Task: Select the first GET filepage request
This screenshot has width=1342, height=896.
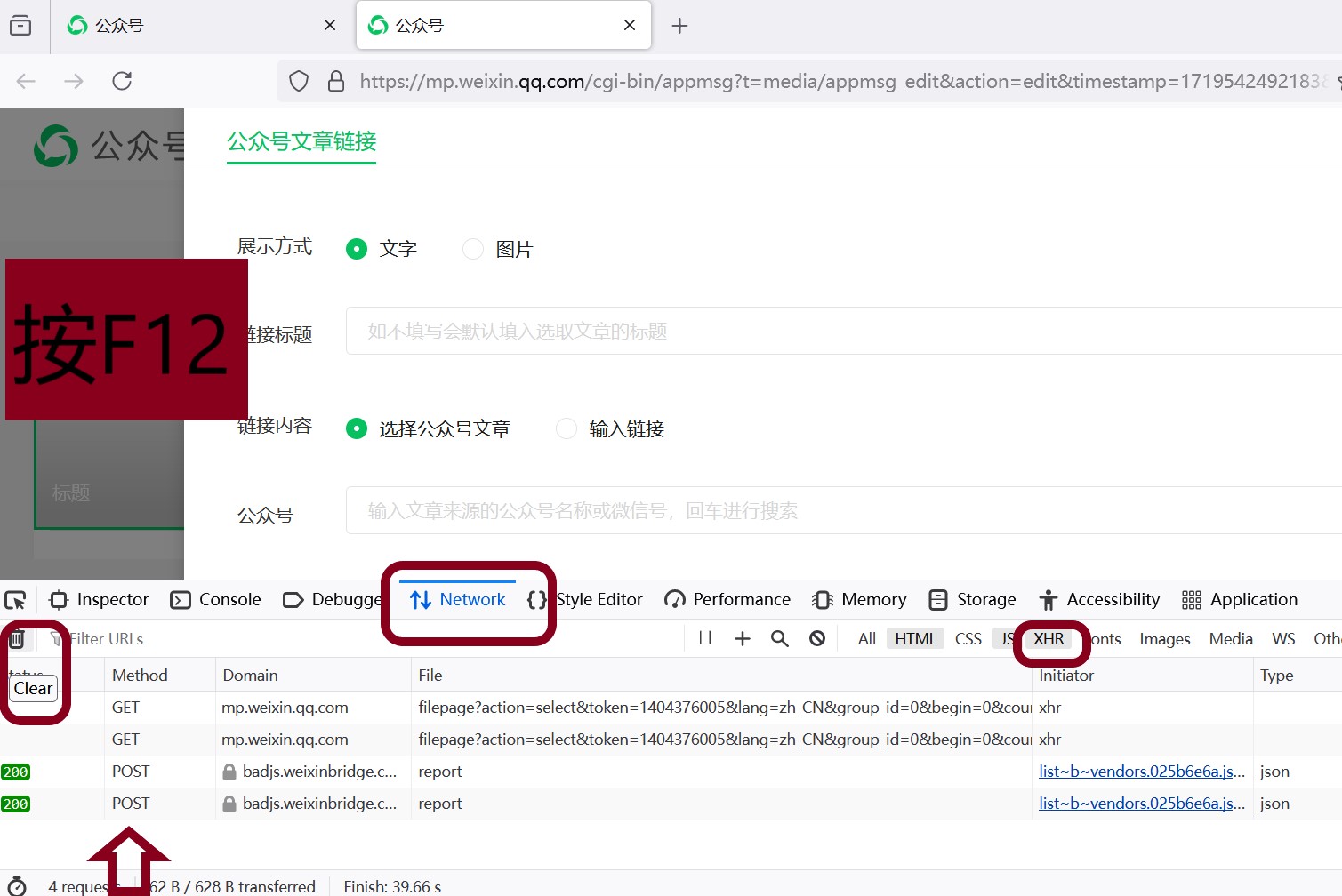Action: (x=671, y=708)
